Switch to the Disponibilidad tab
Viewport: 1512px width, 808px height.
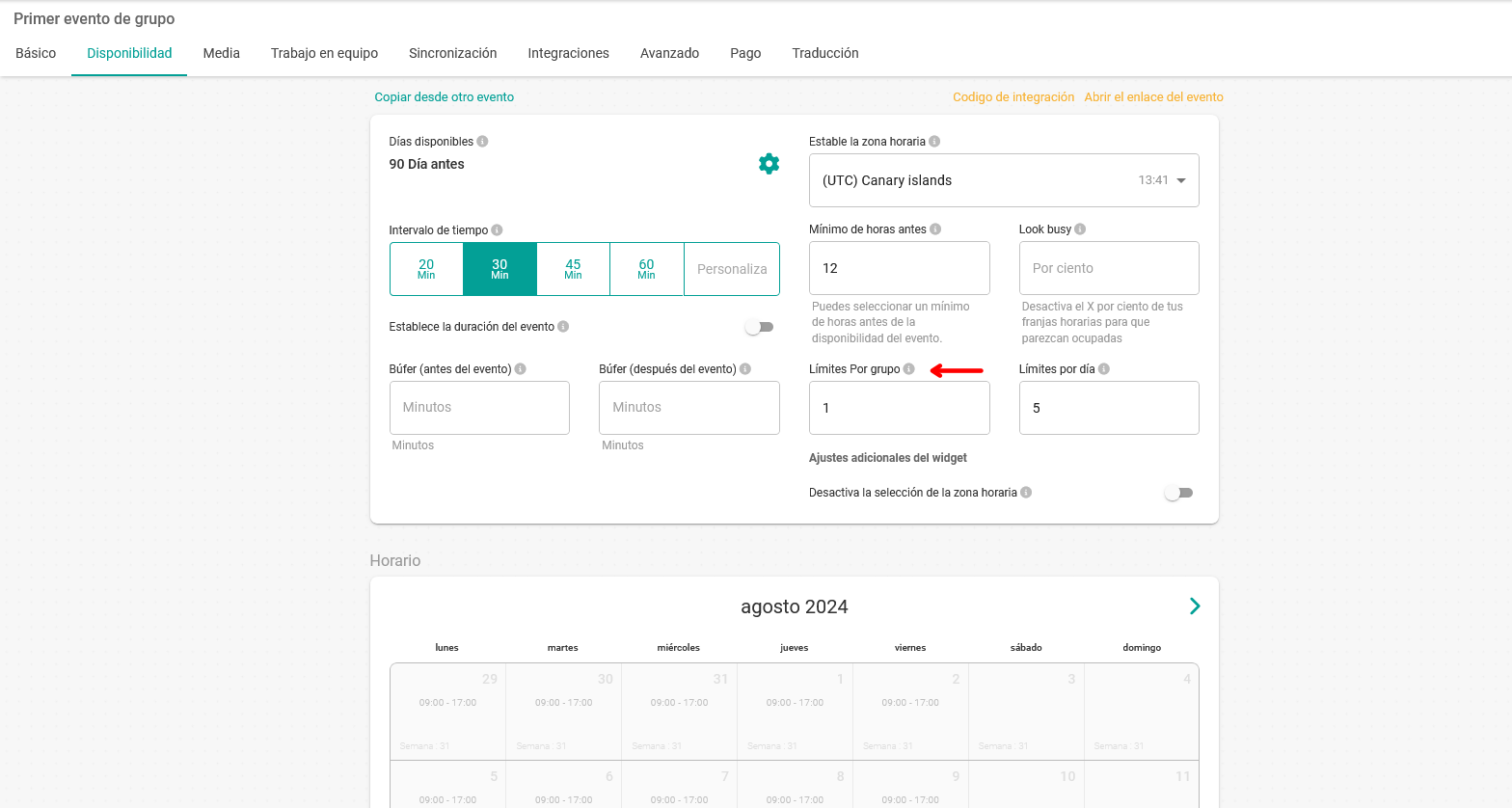tap(129, 54)
